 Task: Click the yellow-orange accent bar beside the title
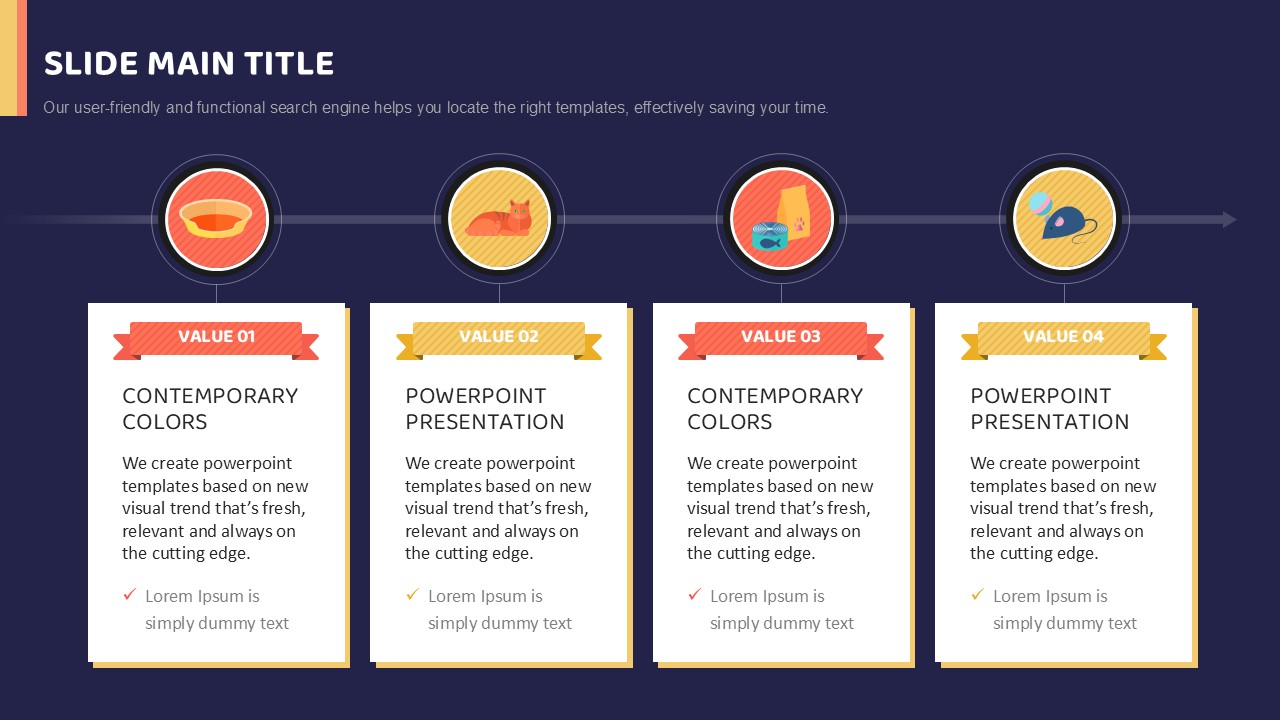point(13,58)
